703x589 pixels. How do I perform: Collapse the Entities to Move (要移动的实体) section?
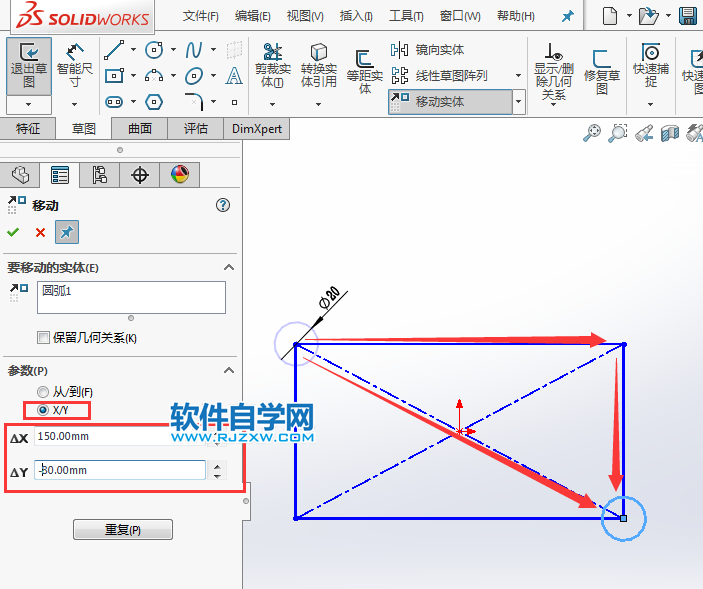229,267
